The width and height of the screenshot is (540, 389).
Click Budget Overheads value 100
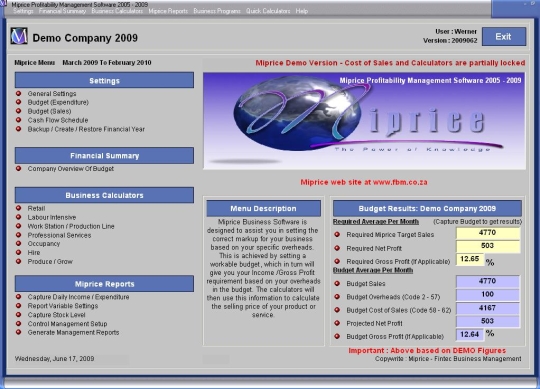coord(488,295)
